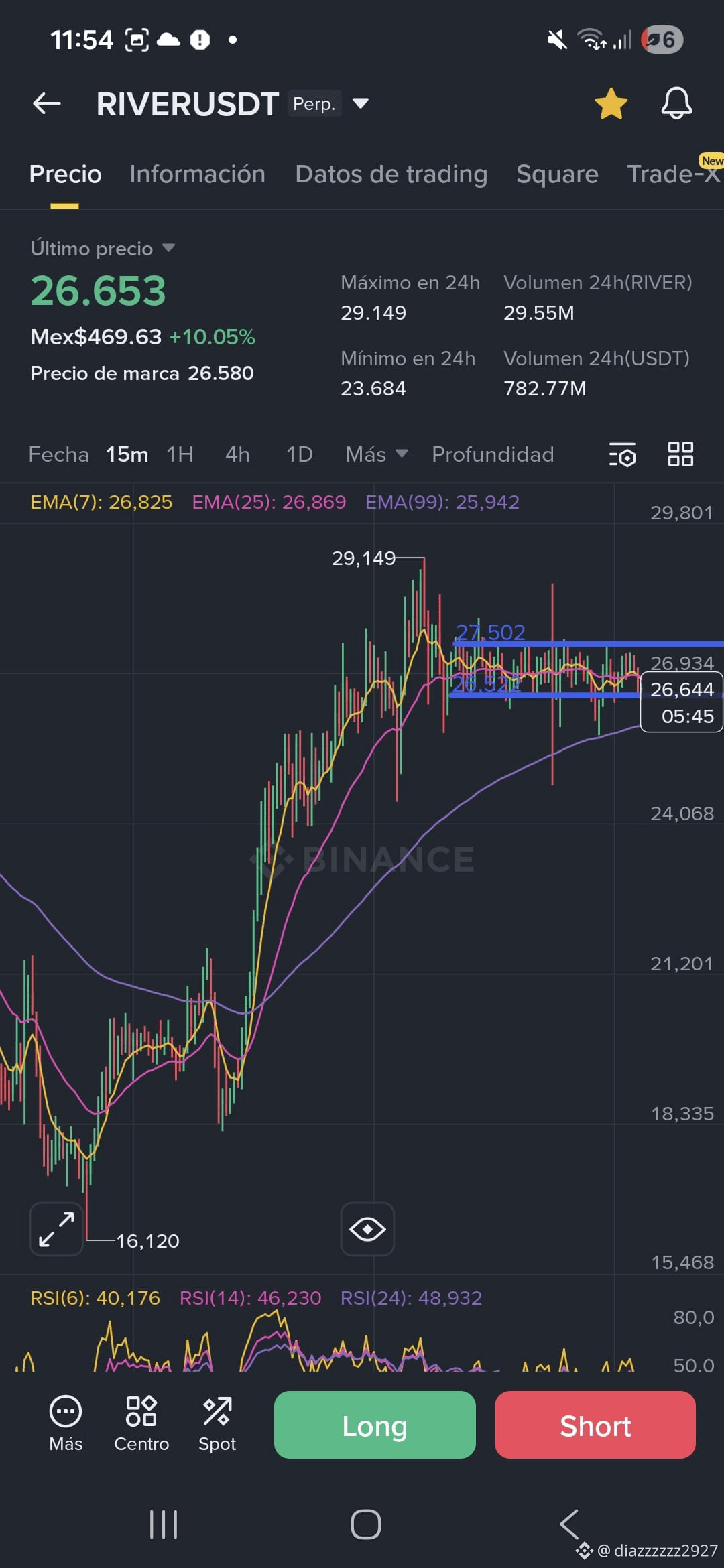Viewport: 724px width, 1568px height.
Task: Open the RIVERUSDT pair title
Action: pos(187,104)
